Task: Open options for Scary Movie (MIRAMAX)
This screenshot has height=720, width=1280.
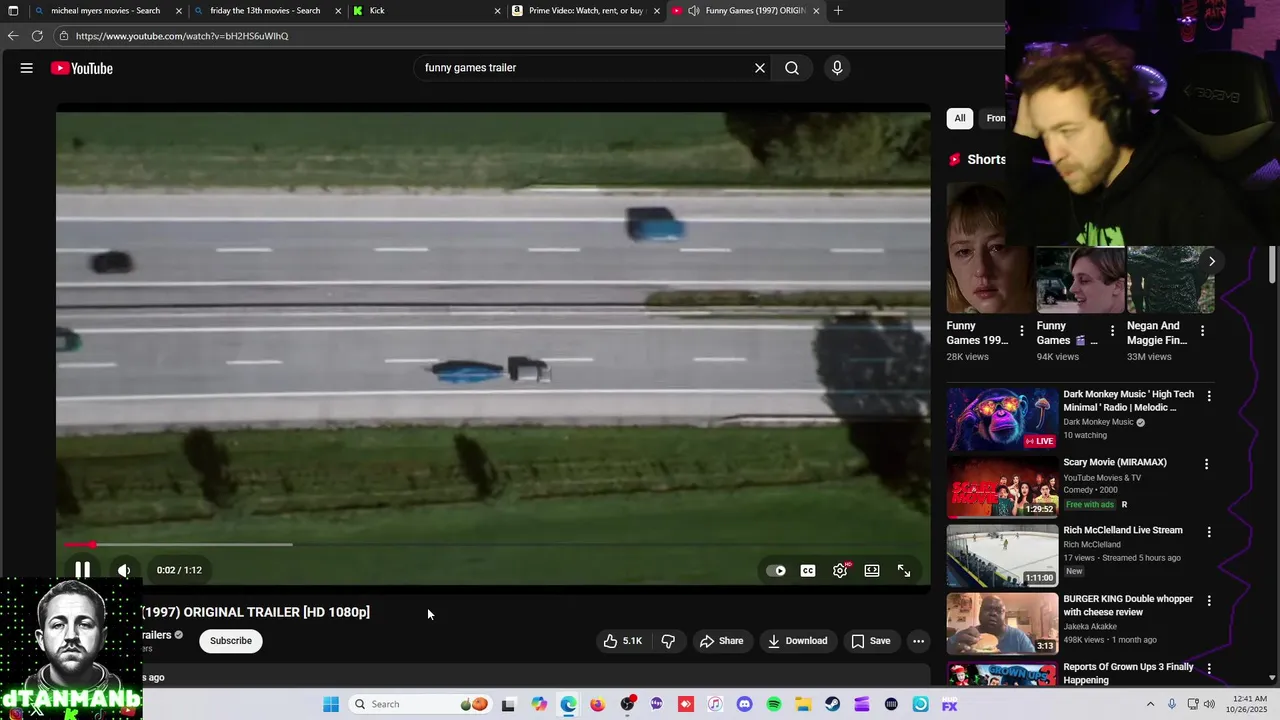Action: point(1206,464)
